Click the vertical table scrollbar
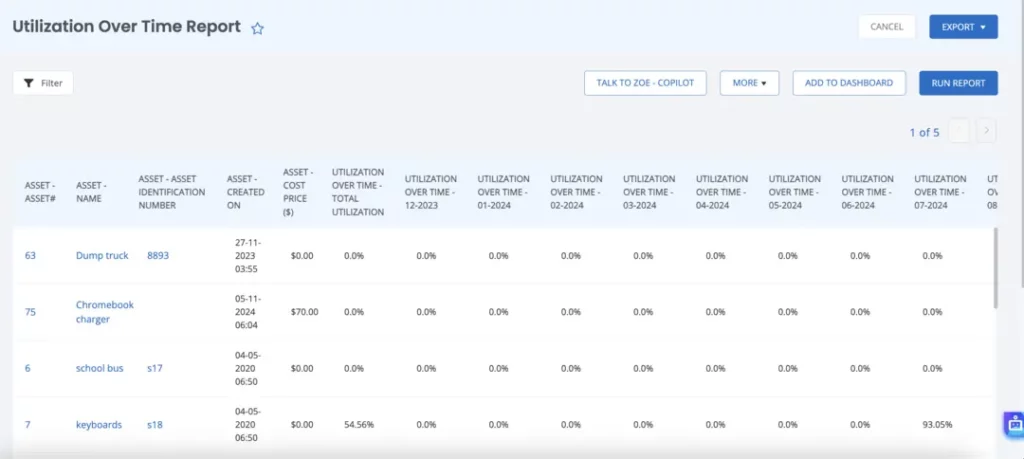The height and width of the screenshot is (459, 1024). pyautogui.click(x=995, y=268)
